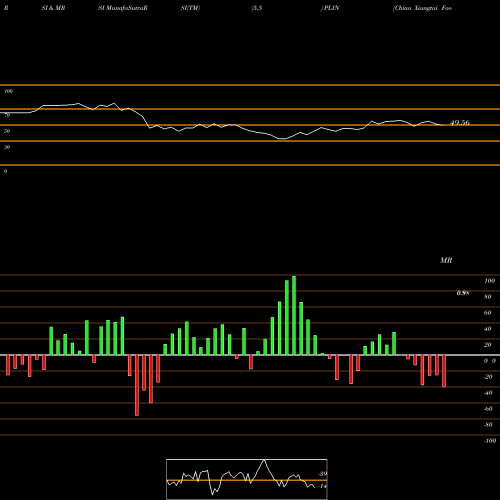This screenshot has width=500, height=500.
Task: Click the RSI axis label 70
Action: [7, 115]
